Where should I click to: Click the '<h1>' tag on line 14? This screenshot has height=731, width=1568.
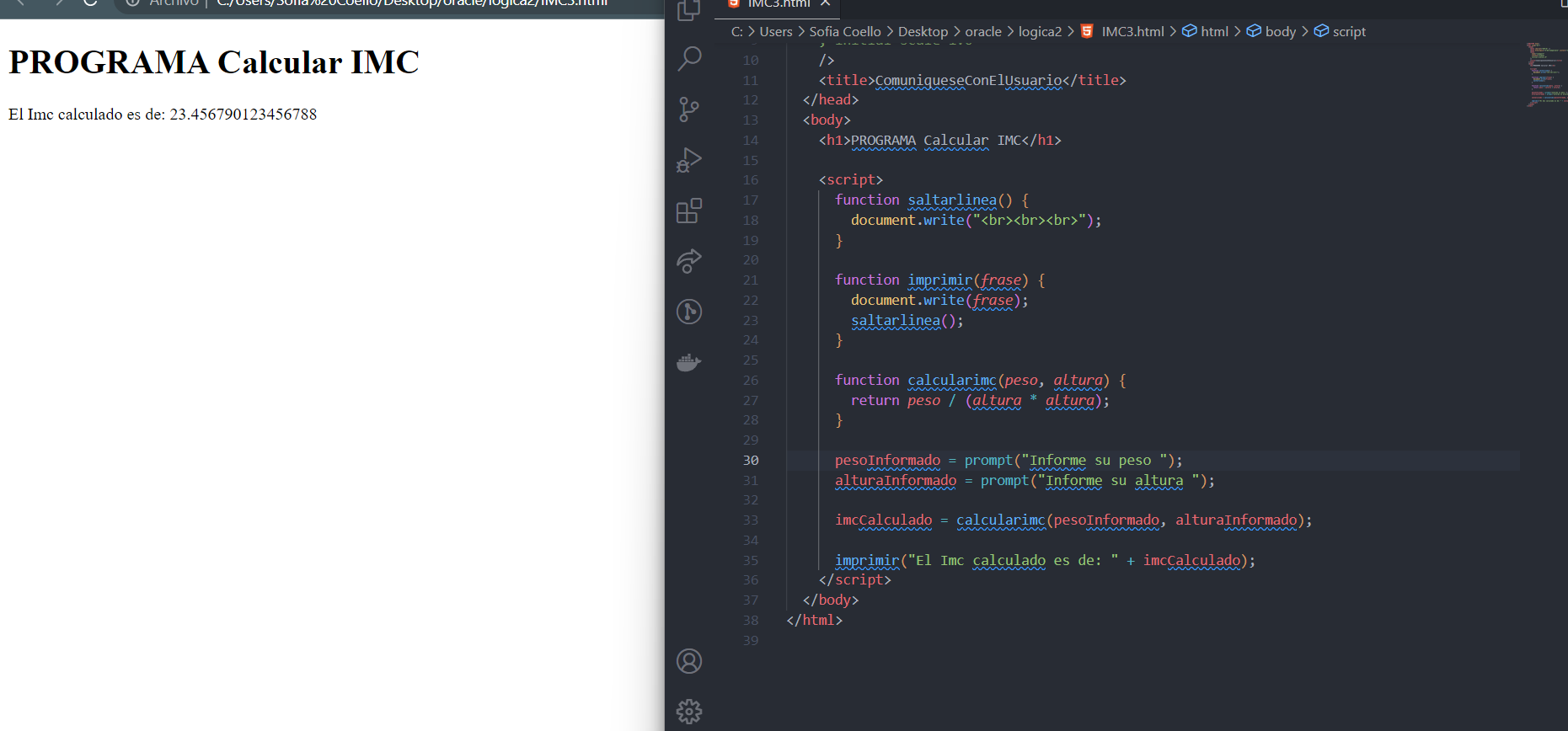click(x=835, y=140)
